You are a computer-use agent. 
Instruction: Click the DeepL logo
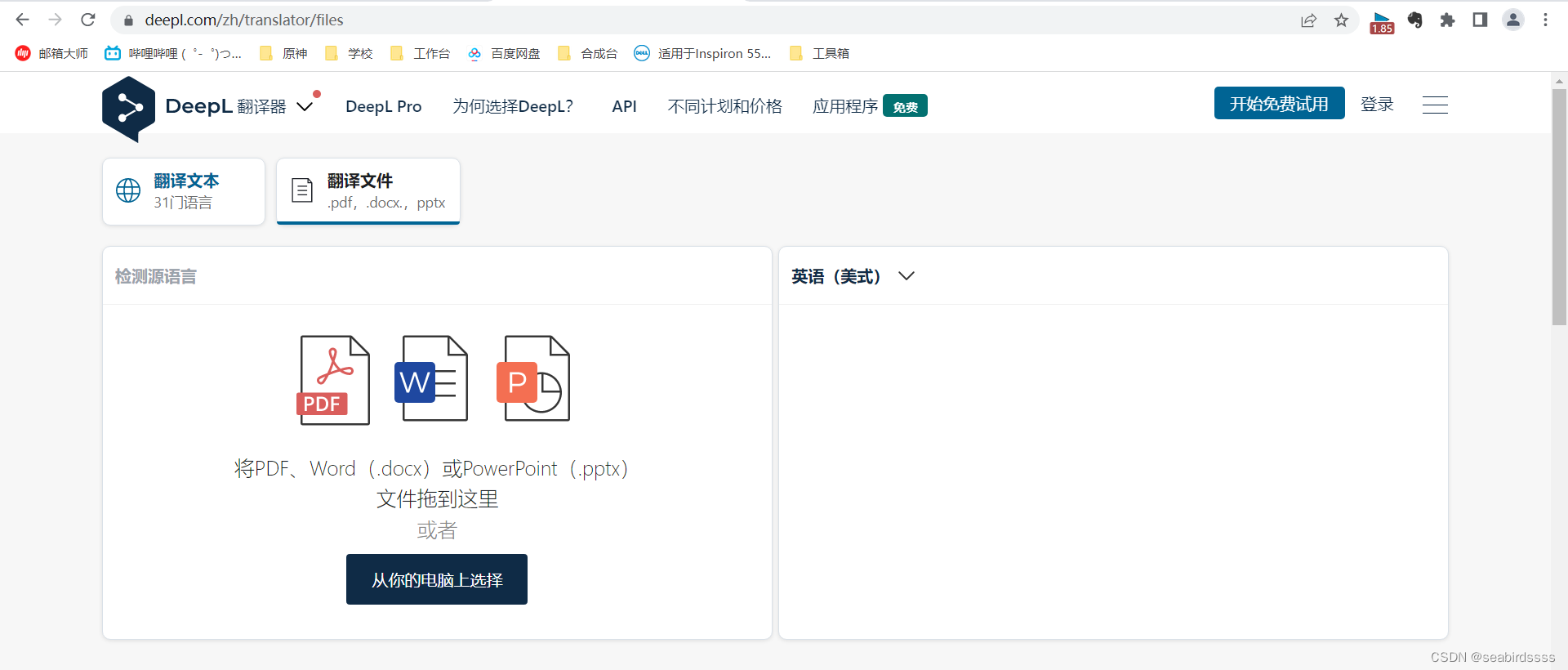click(128, 109)
